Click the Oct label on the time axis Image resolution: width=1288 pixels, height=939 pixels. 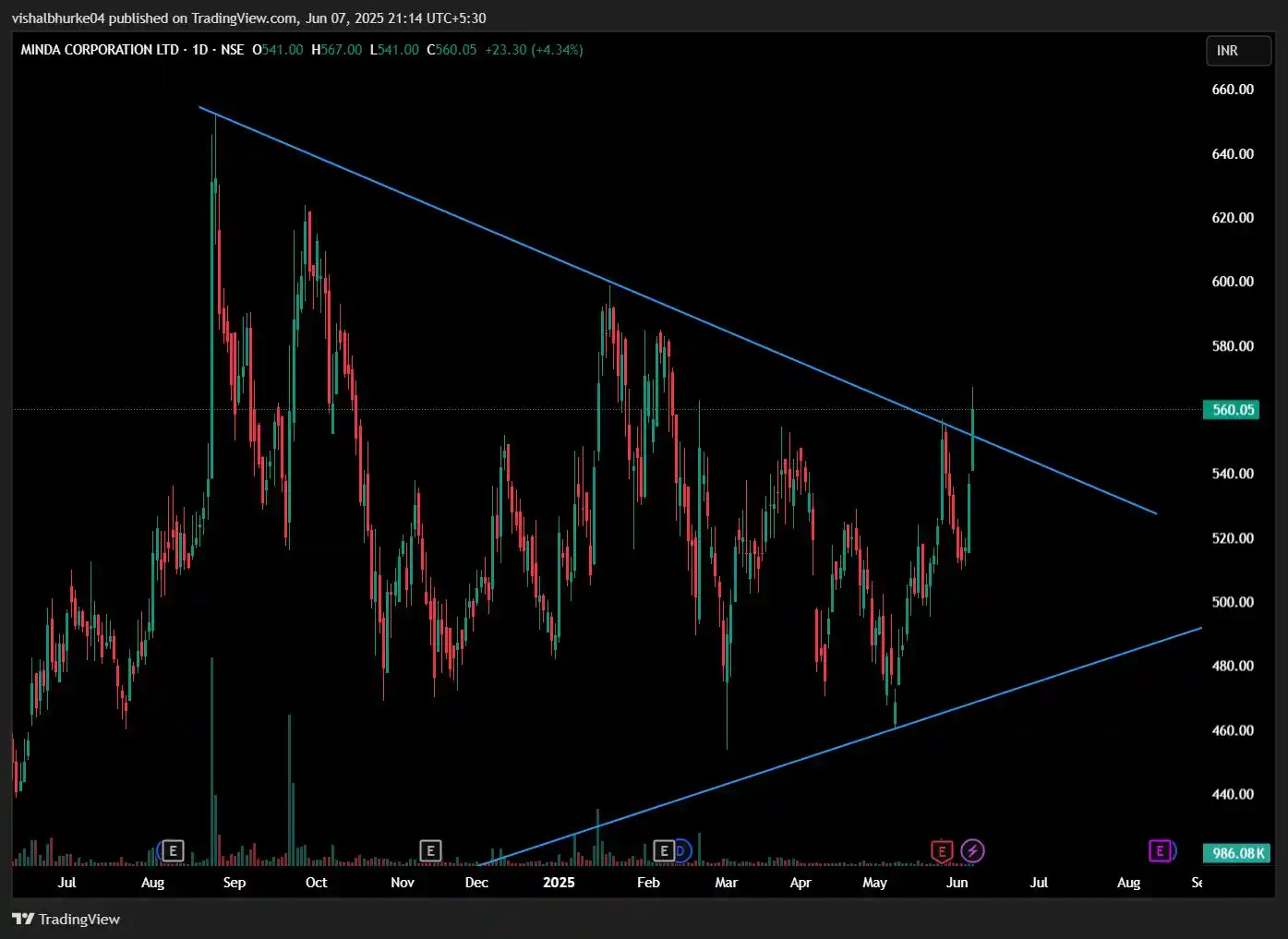[316, 883]
